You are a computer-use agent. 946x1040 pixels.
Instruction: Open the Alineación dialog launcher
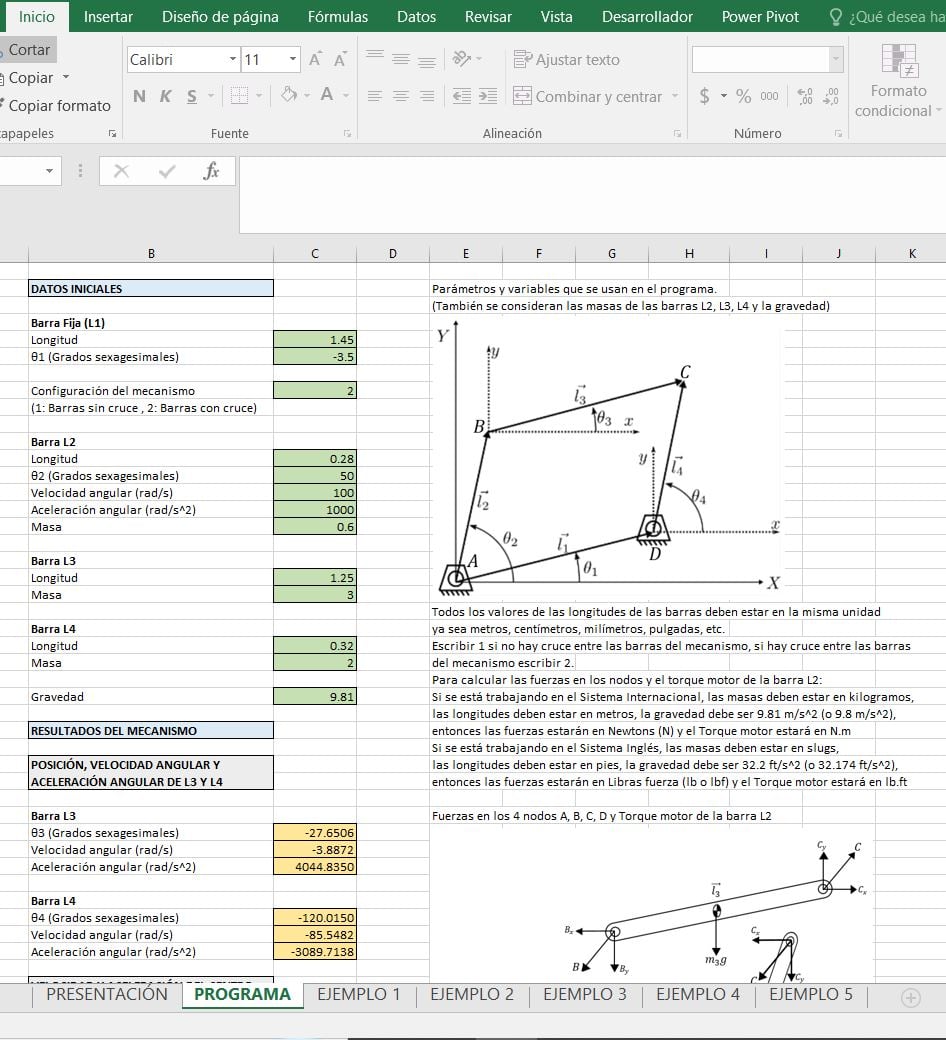tap(677, 134)
